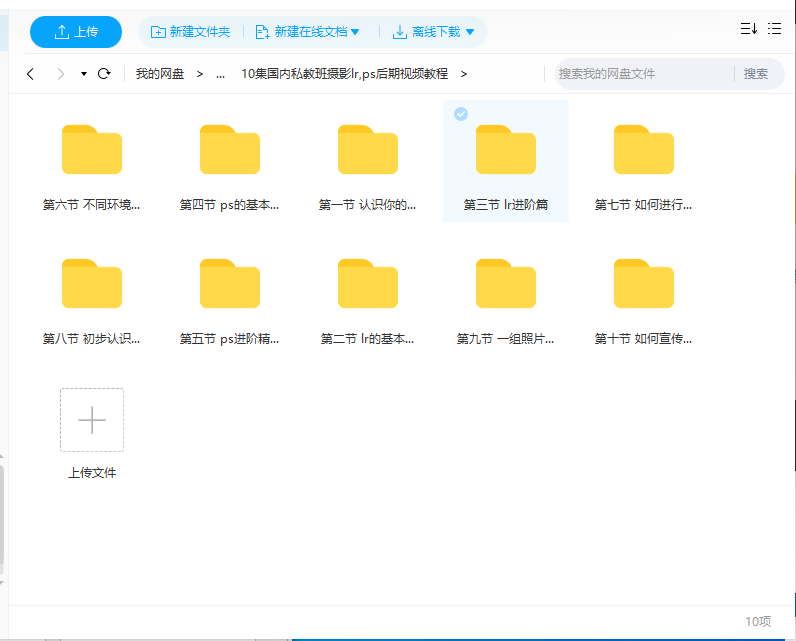Open folder icon 第九节 一组照片...
The height and width of the screenshot is (641, 796).
click(506, 283)
